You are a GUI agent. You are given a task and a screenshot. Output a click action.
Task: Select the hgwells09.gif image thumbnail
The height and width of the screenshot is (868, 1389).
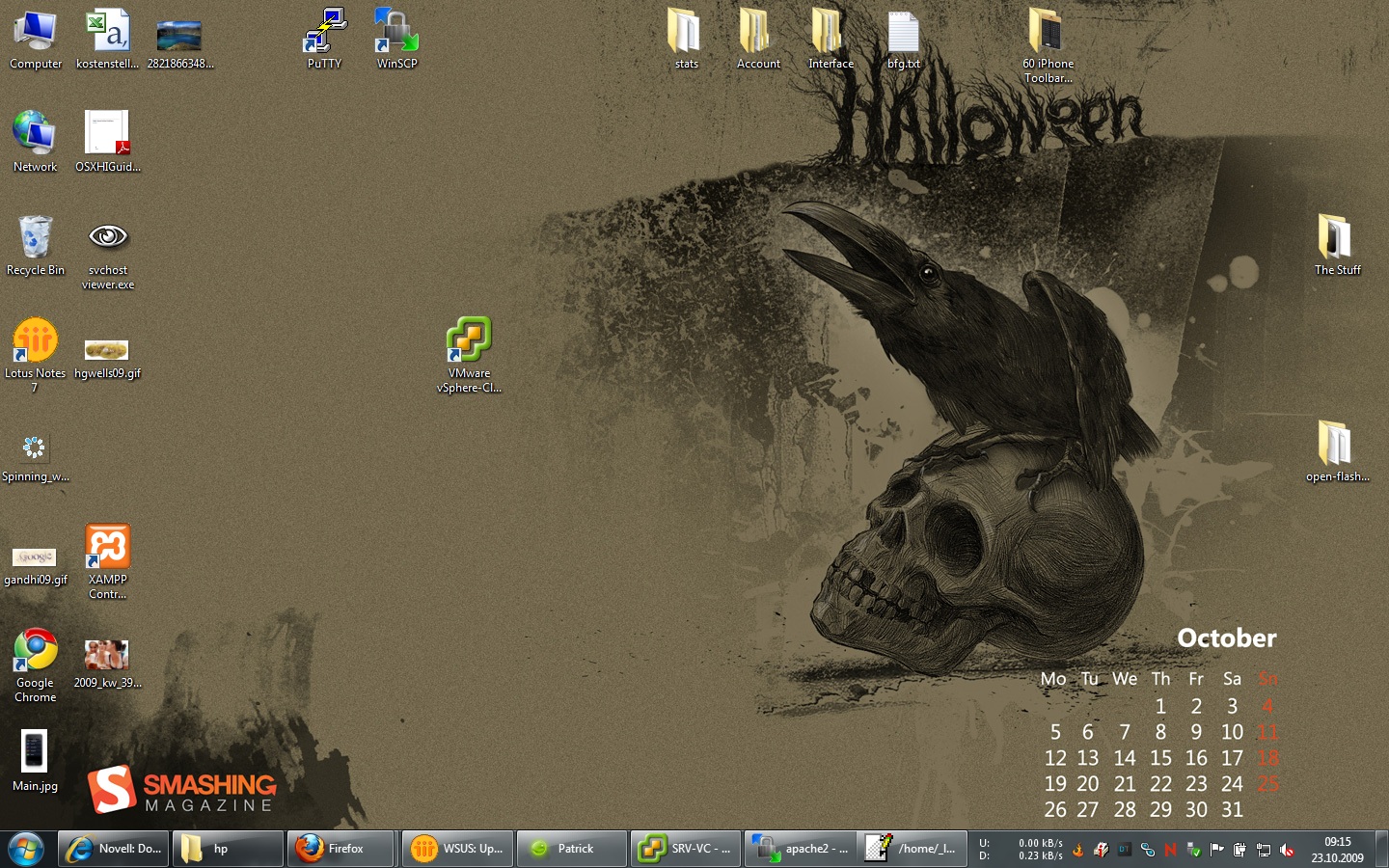(107, 350)
